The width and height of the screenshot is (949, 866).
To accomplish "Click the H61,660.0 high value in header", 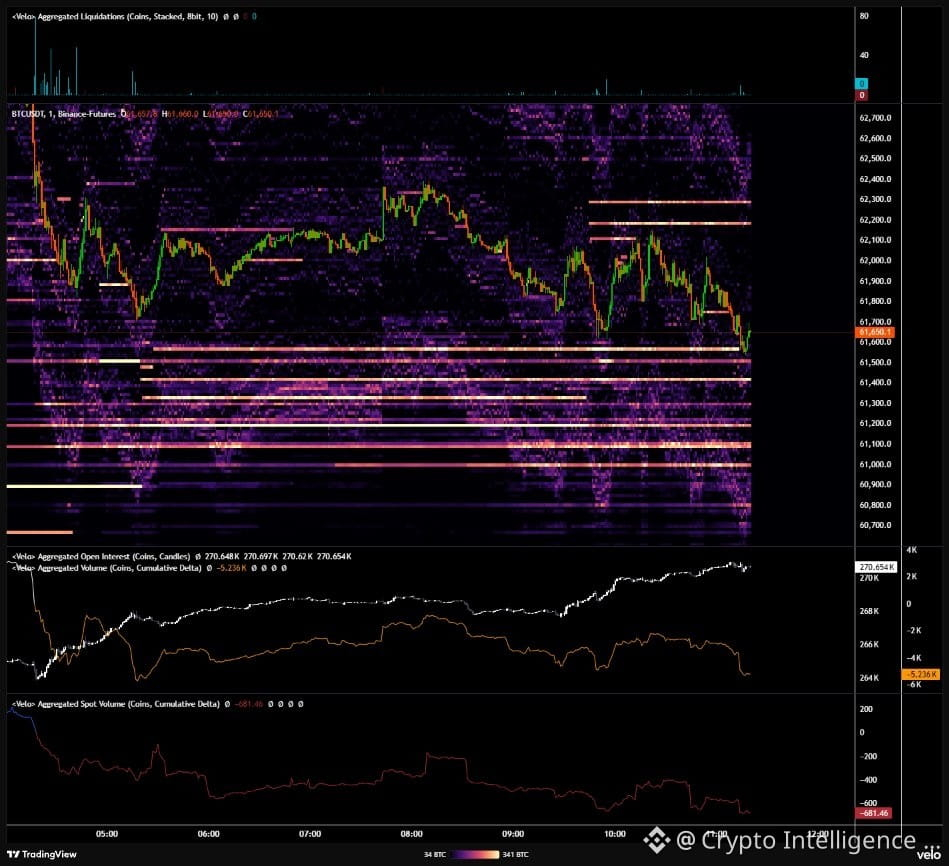I will [x=180, y=114].
